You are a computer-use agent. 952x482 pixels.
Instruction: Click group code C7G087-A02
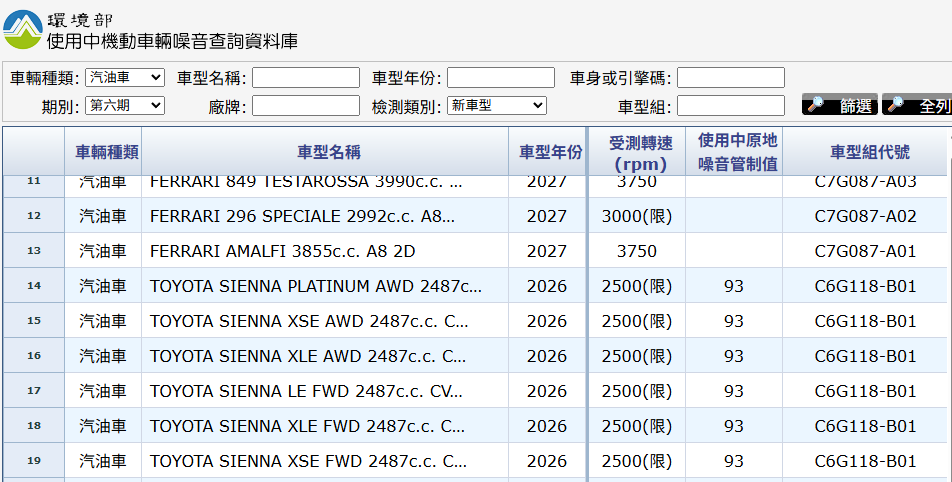(x=865, y=216)
